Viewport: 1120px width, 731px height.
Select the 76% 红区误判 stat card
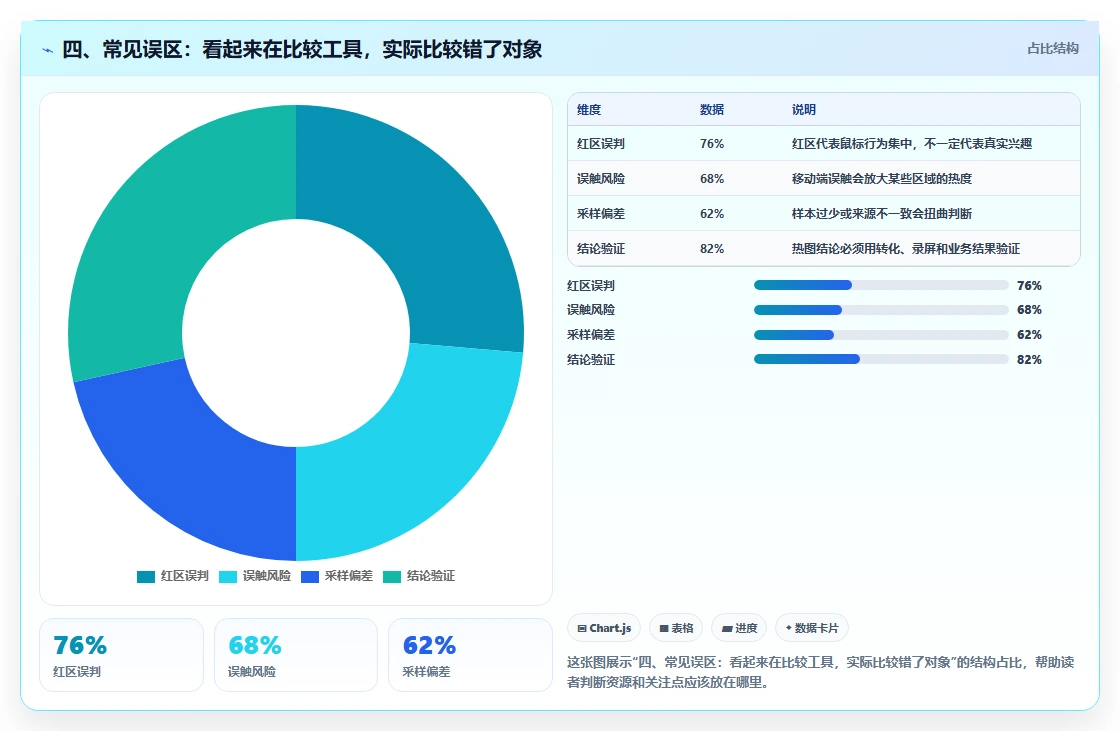point(121,655)
